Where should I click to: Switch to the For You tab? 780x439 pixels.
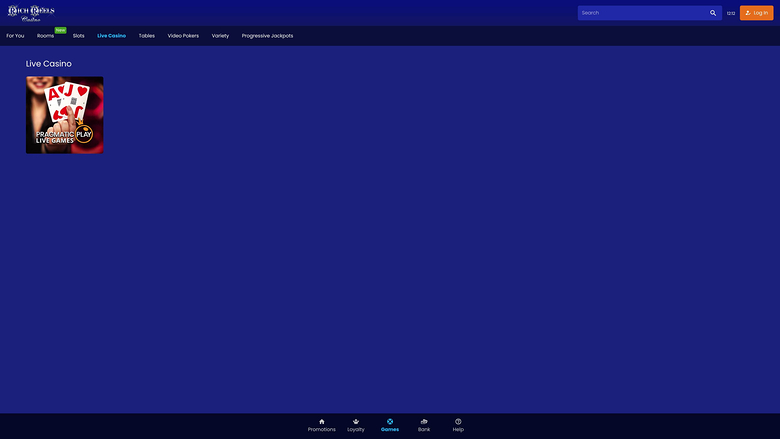pyautogui.click(x=15, y=35)
